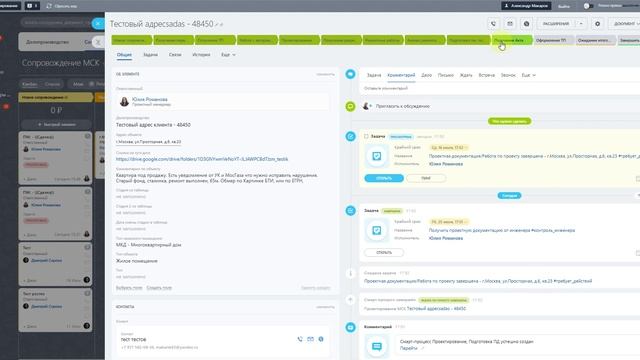Close the slider panel with blue X

(x=98, y=24)
